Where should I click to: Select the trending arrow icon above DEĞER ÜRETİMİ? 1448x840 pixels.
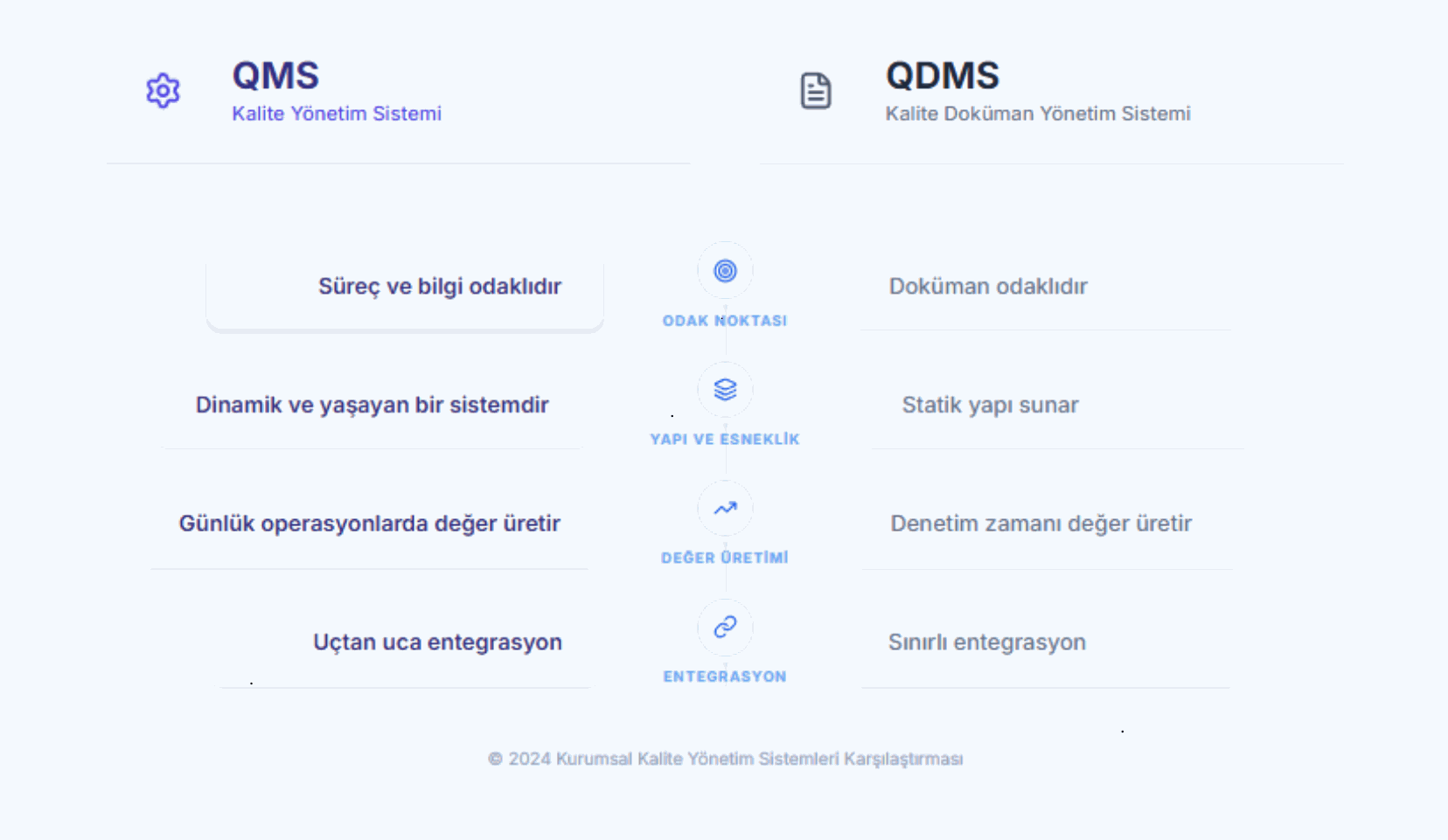(725, 508)
